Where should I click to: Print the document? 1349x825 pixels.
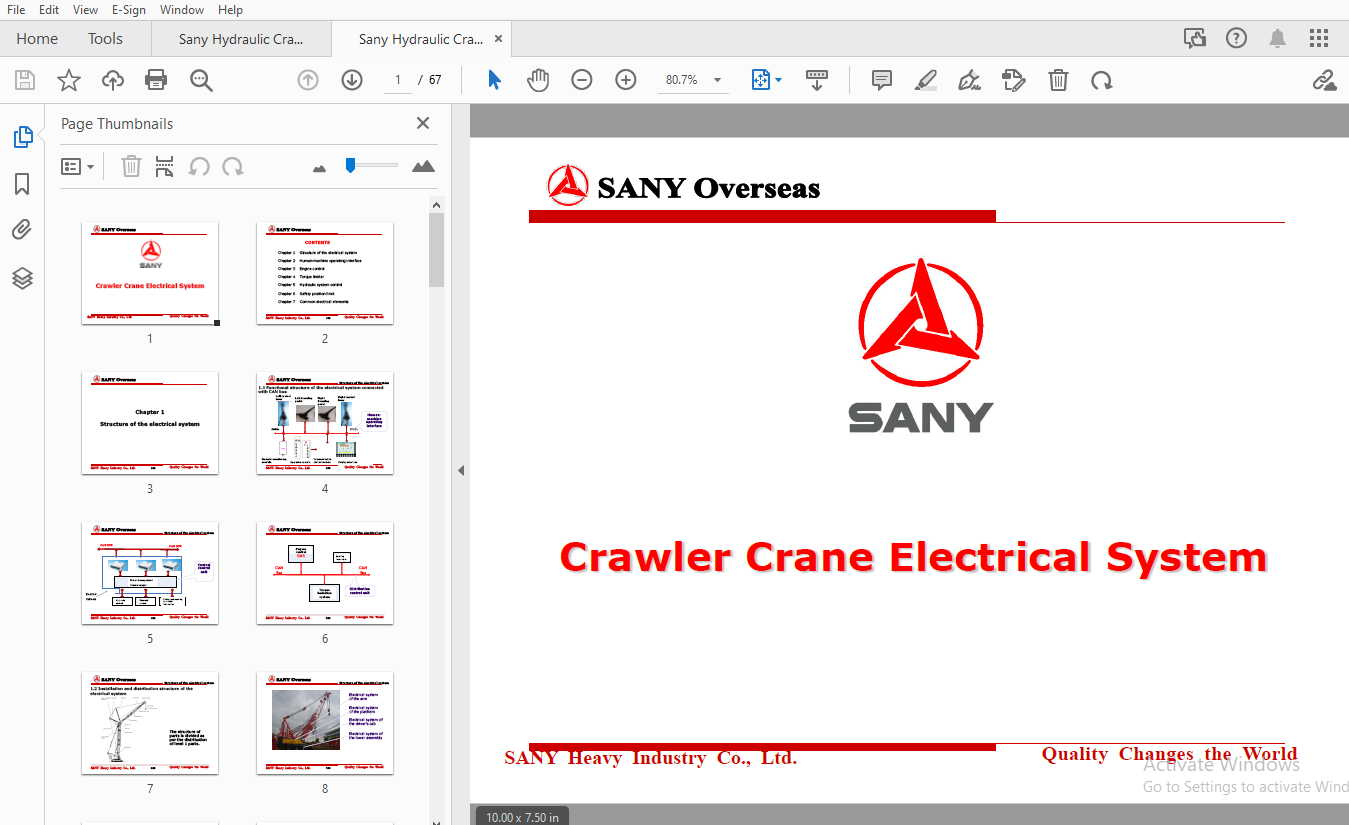pyautogui.click(x=156, y=80)
